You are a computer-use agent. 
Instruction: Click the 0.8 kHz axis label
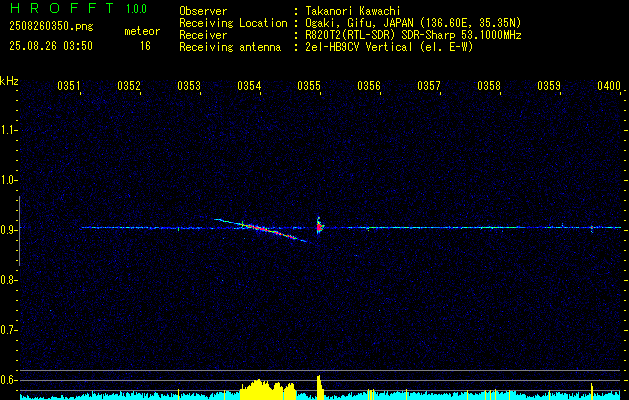pos(8,280)
